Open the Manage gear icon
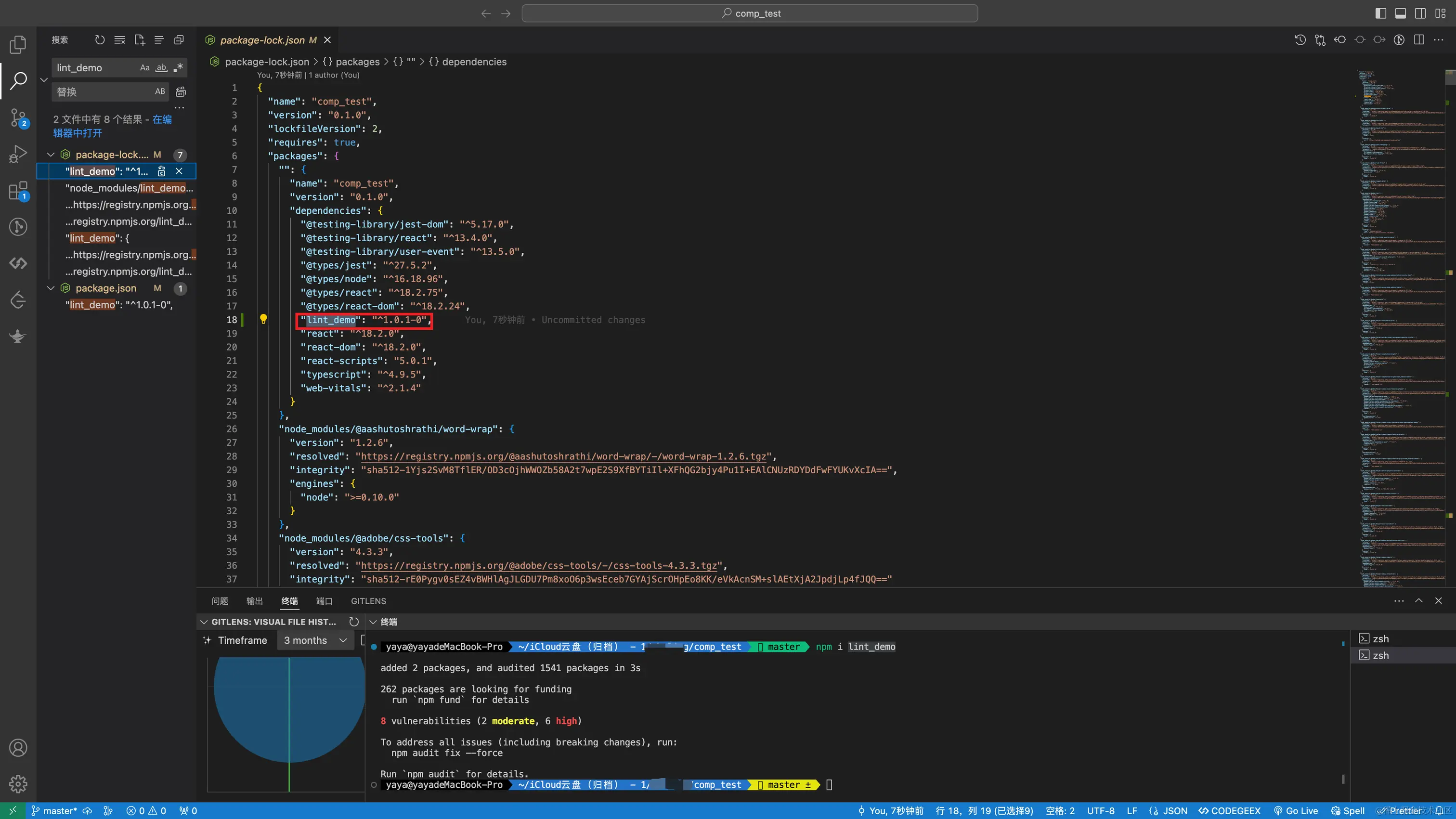 (x=18, y=784)
